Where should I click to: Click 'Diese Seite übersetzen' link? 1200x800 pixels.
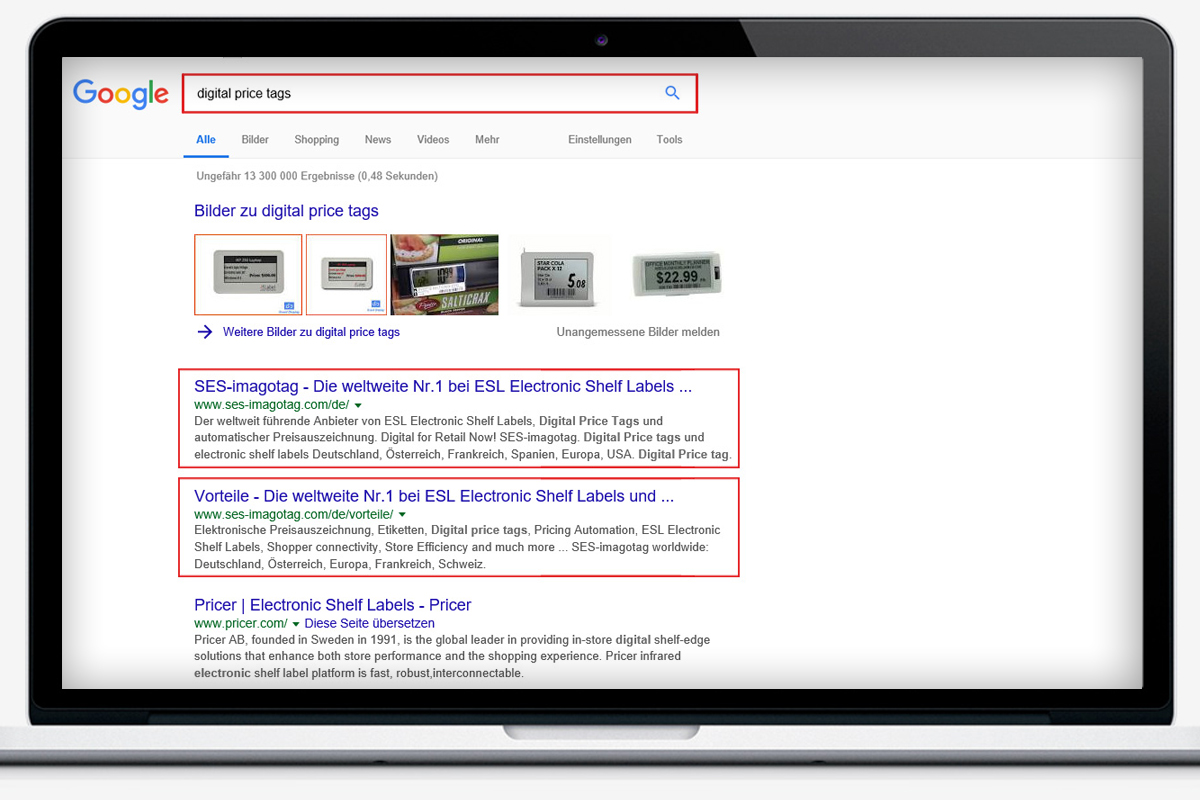point(370,624)
